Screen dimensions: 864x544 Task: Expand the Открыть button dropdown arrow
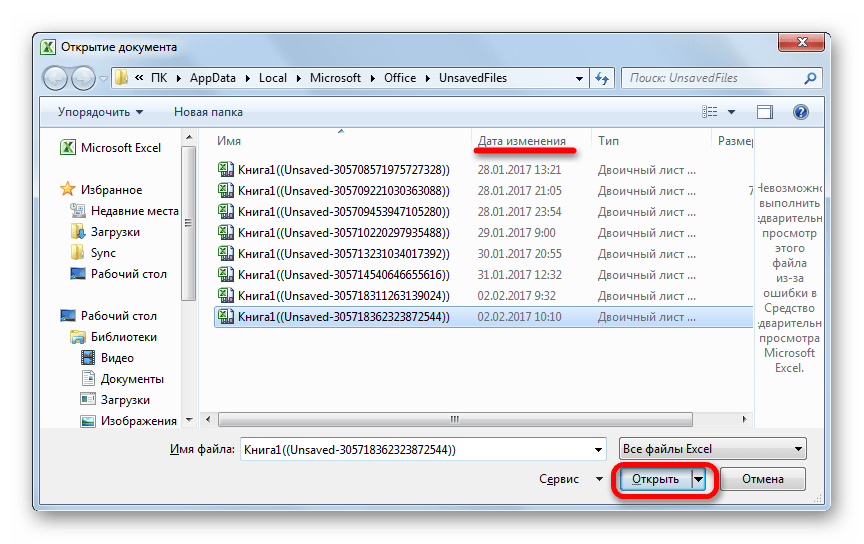coord(699,480)
